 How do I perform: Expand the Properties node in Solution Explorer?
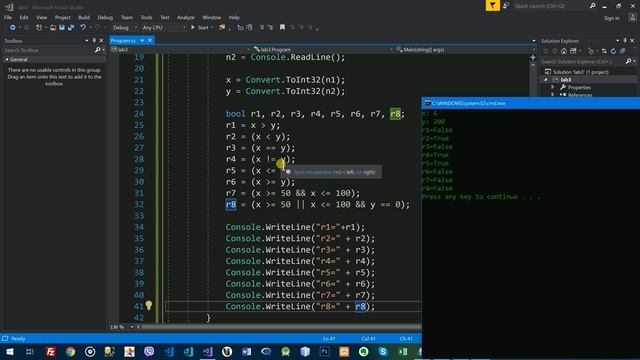tap(553, 87)
